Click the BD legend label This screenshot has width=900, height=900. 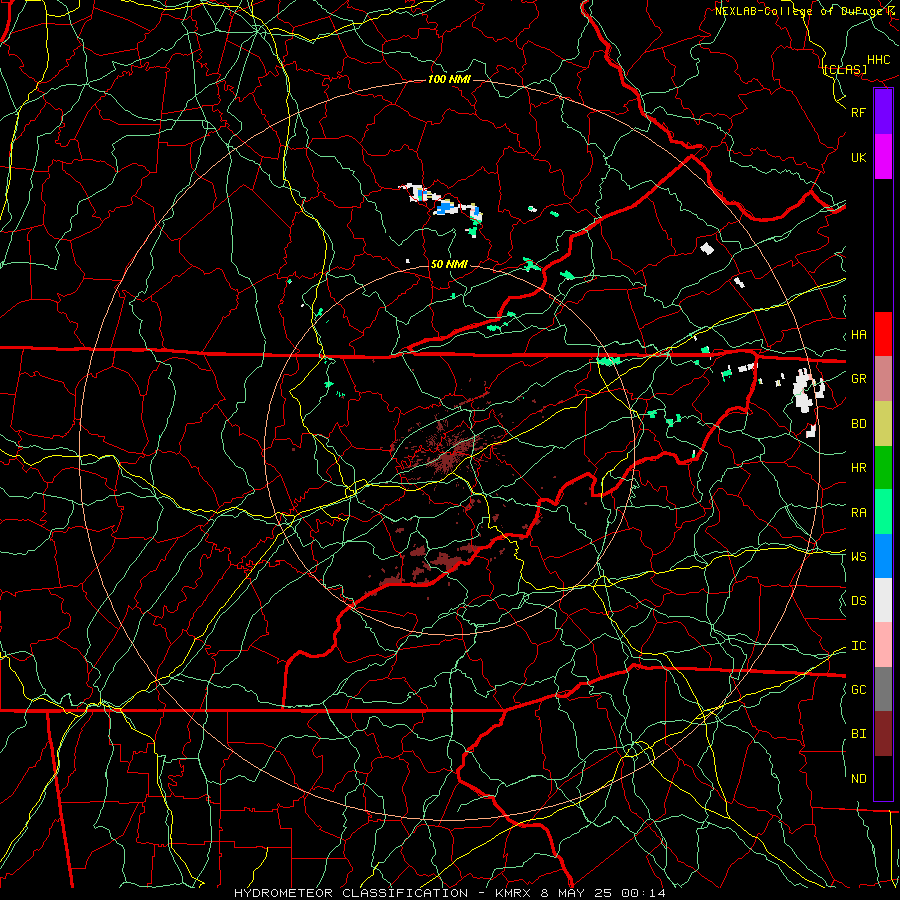click(x=859, y=424)
